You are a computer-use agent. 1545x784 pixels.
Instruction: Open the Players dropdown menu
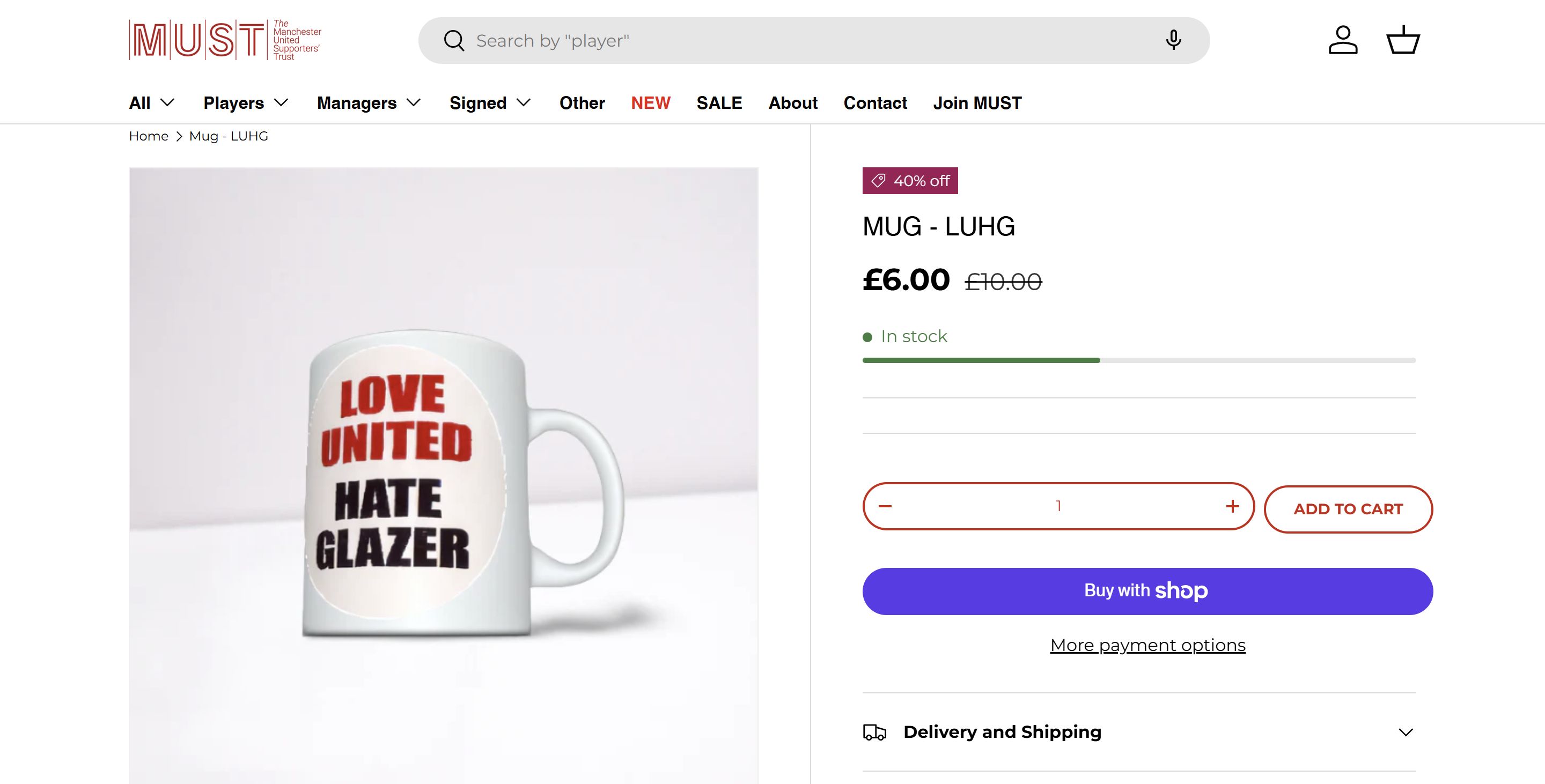(246, 103)
